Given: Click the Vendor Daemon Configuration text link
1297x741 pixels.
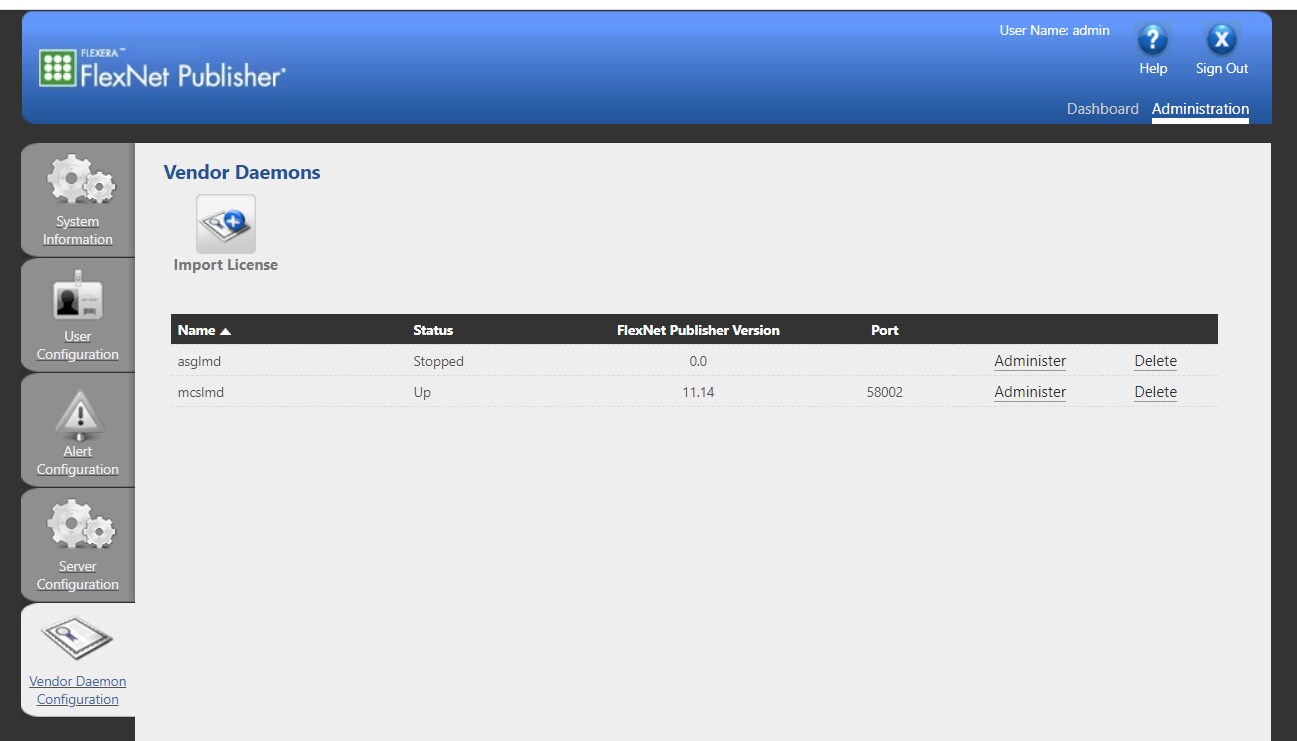Looking at the screenshot, I should click(x=78, y=690).
